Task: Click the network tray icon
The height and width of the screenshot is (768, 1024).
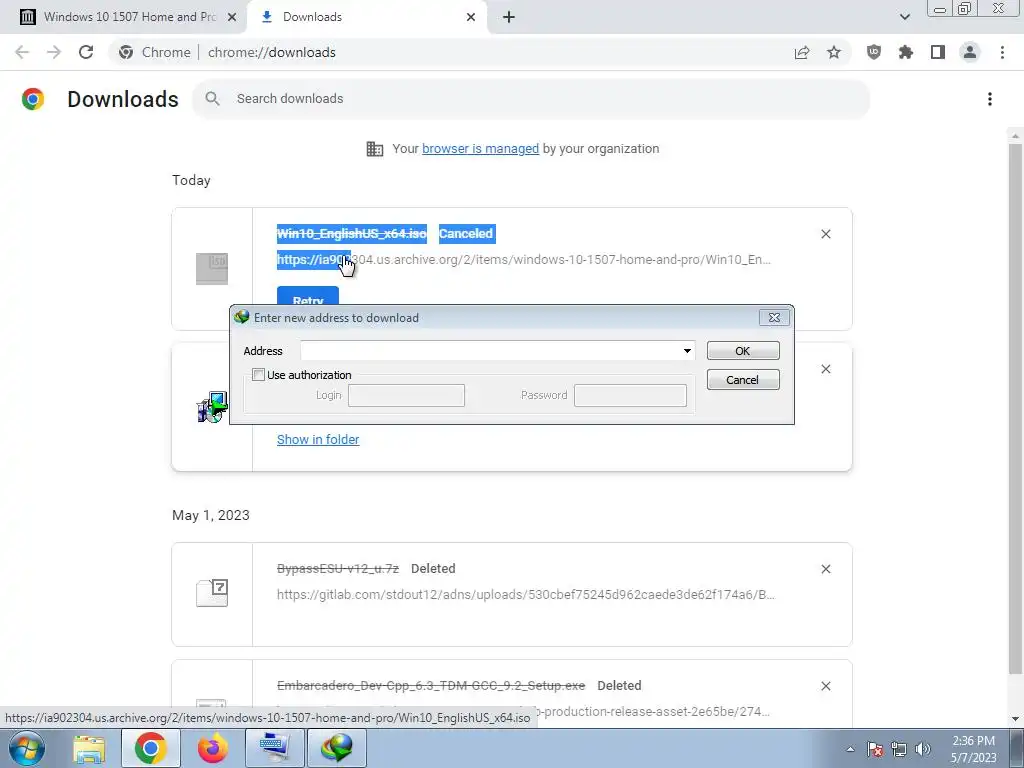Action: (x=899, y=749)
